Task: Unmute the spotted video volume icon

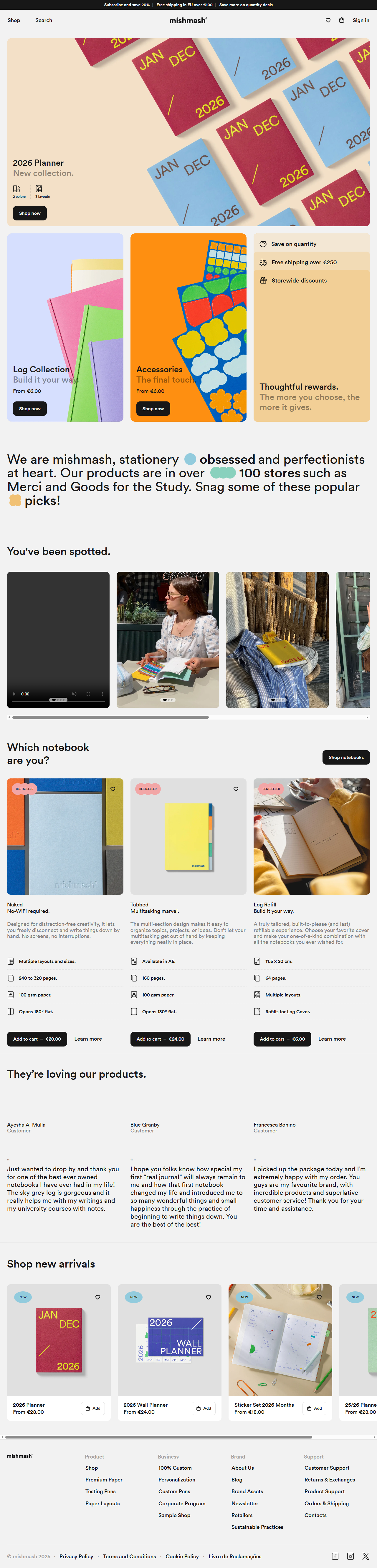Action: (x=74, y=694)
